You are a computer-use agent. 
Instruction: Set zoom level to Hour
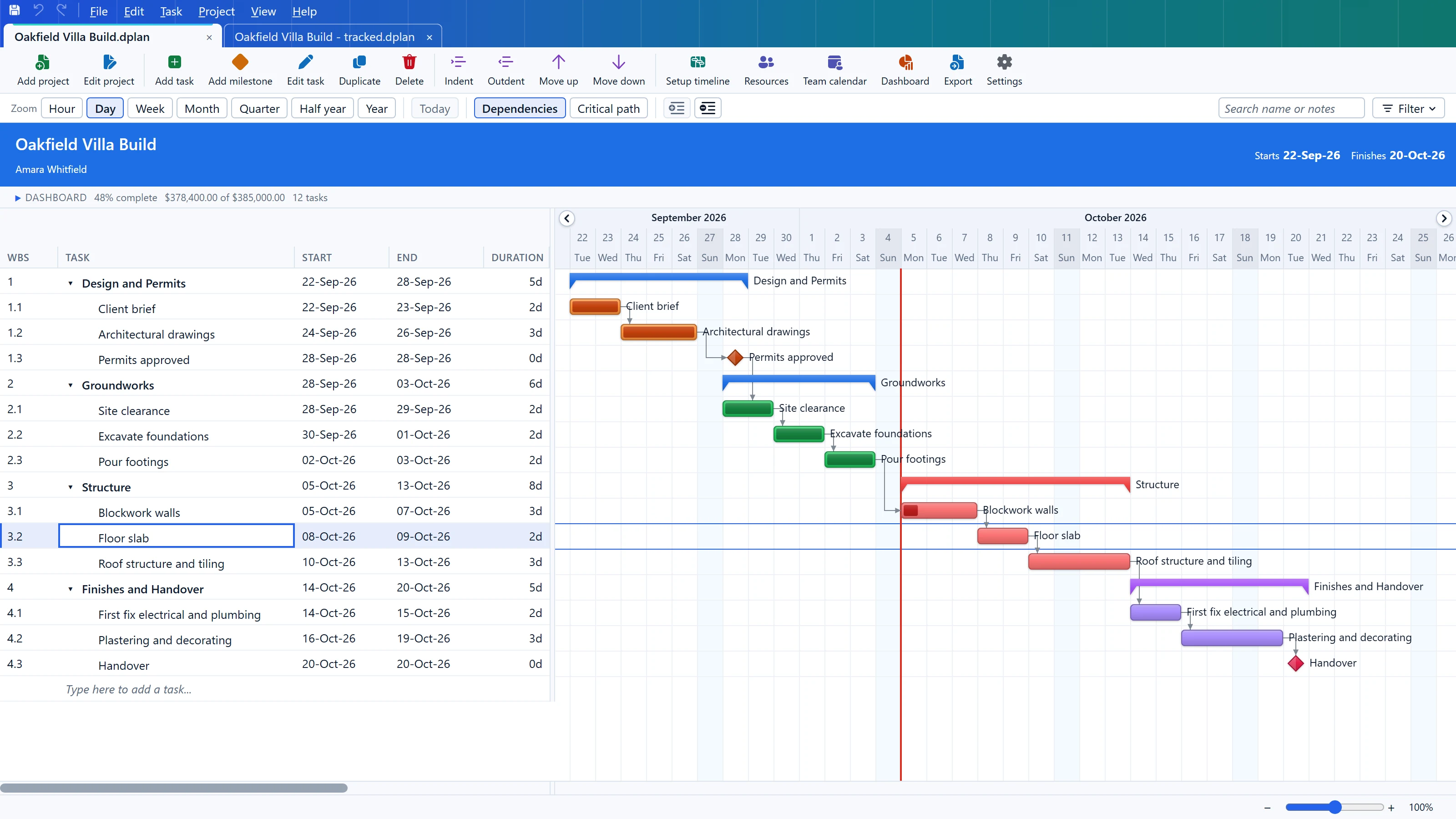click(x=61, y=109)
